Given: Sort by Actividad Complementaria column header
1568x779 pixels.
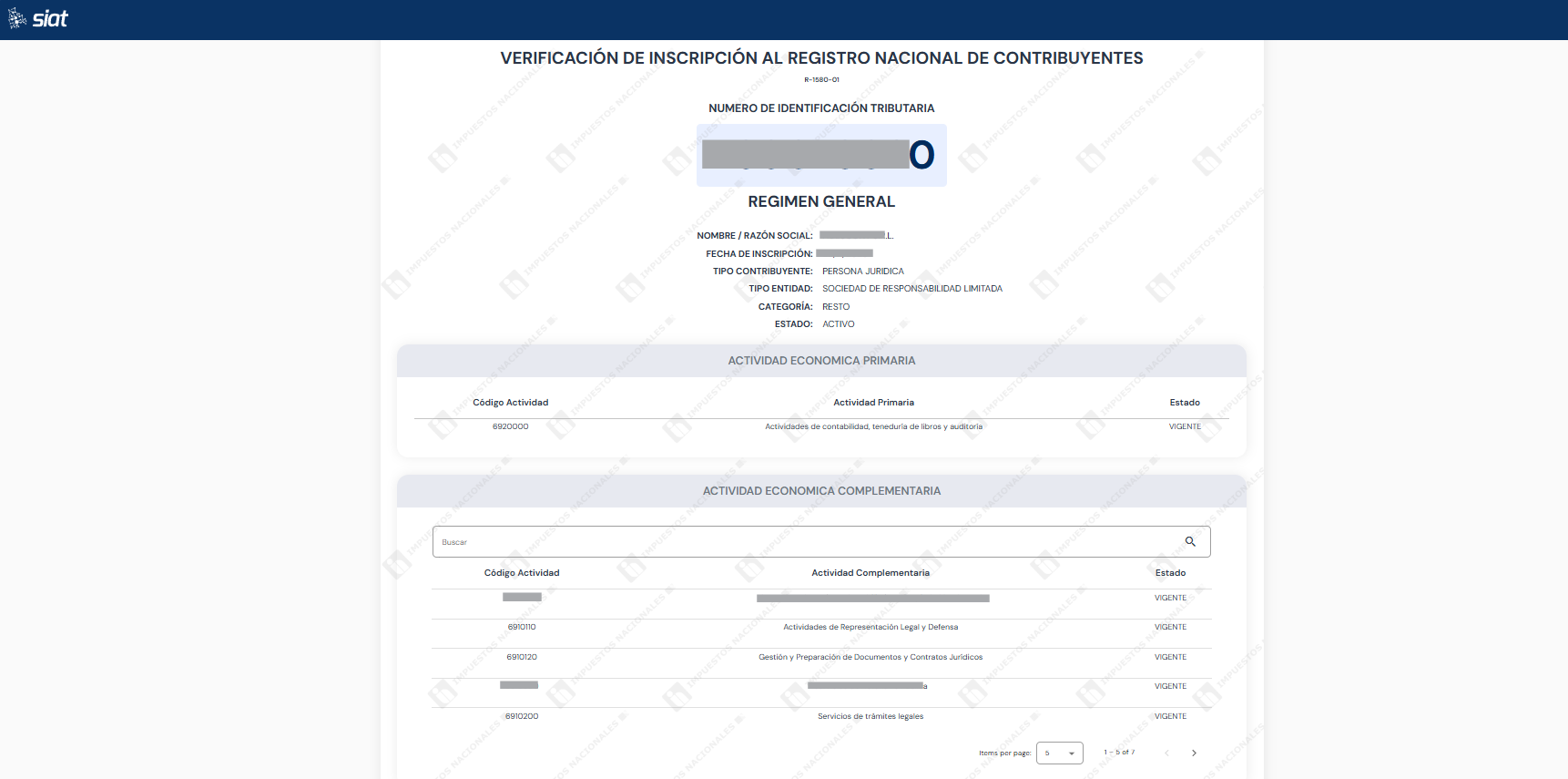Looking at the screenshot, I should coord(870,573).
